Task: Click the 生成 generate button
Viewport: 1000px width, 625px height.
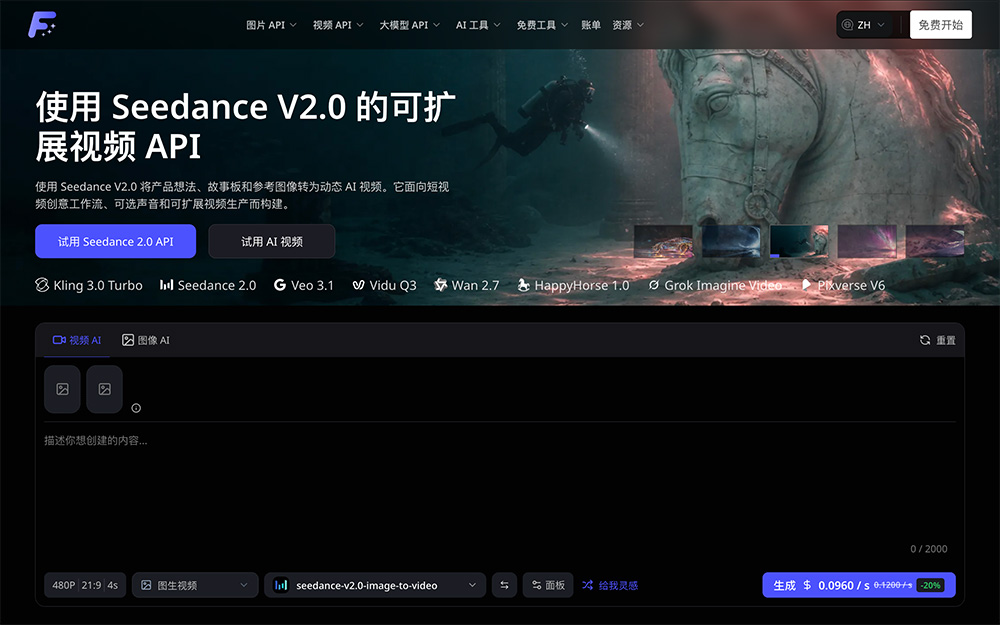Action: pos(859,585)
